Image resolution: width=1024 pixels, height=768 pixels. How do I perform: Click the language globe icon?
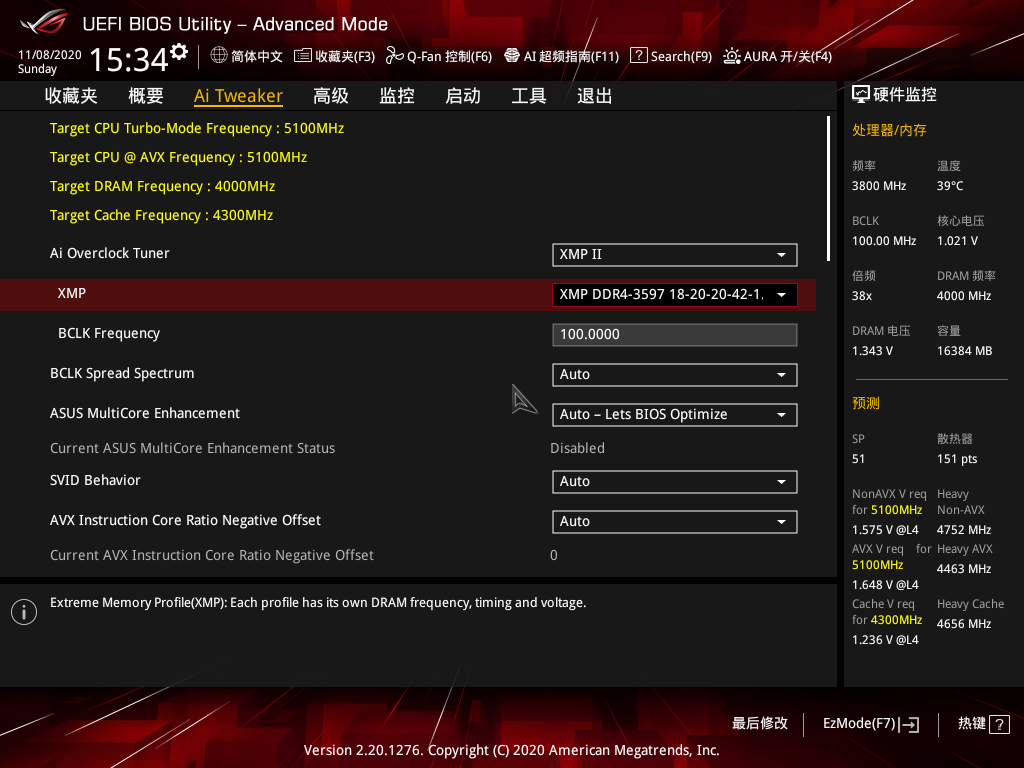click(219, 56)
